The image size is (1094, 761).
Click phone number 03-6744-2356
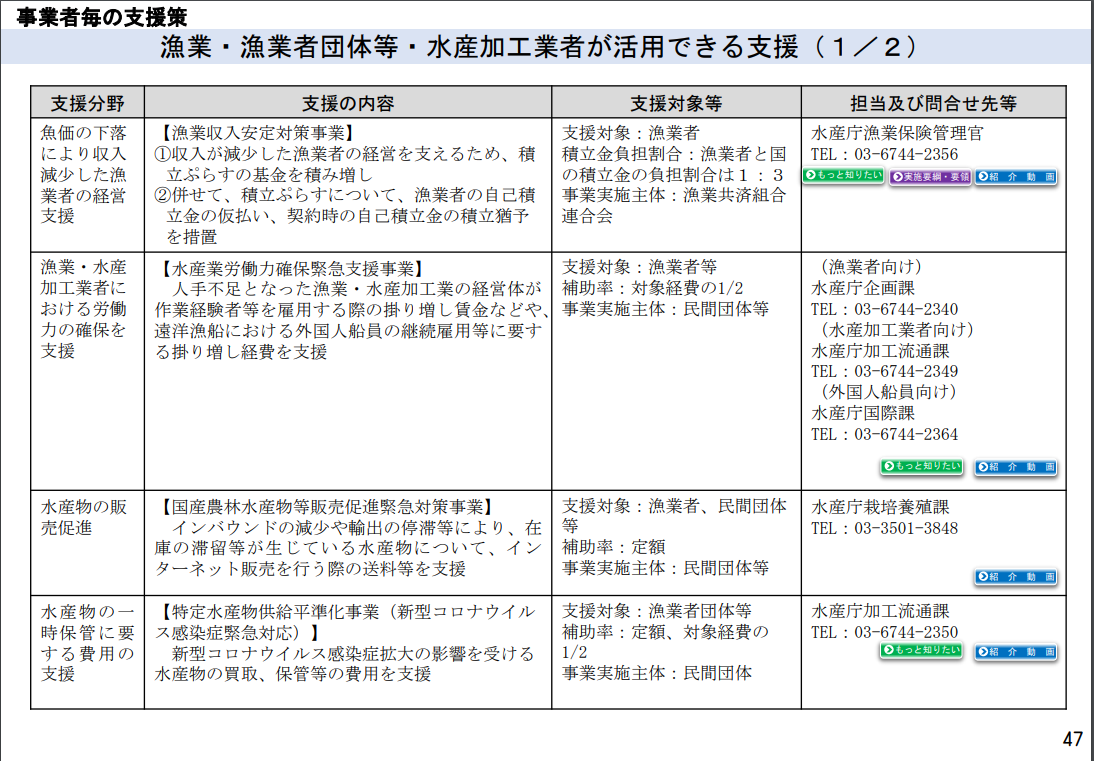click(906, 154)
